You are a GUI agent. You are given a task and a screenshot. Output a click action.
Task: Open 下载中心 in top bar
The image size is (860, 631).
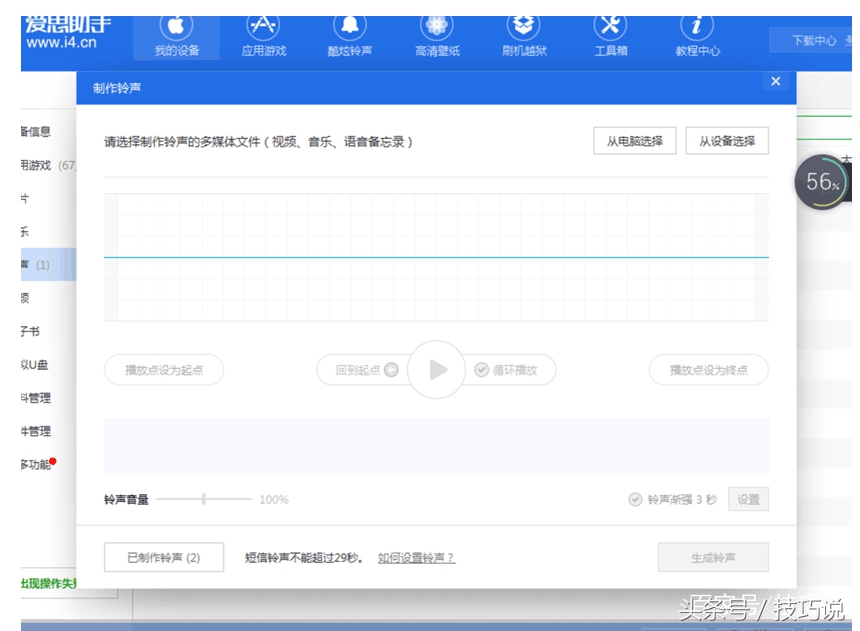813,40
